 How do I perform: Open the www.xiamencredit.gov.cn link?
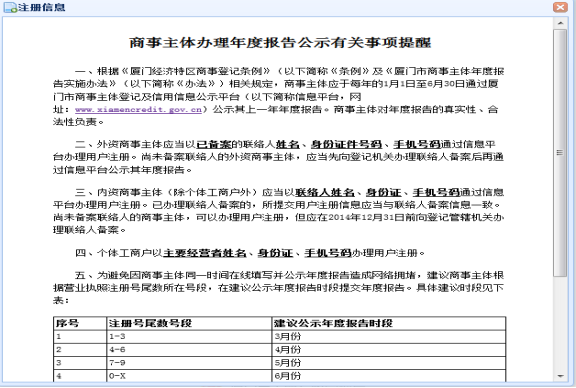[x=138, y=109]
